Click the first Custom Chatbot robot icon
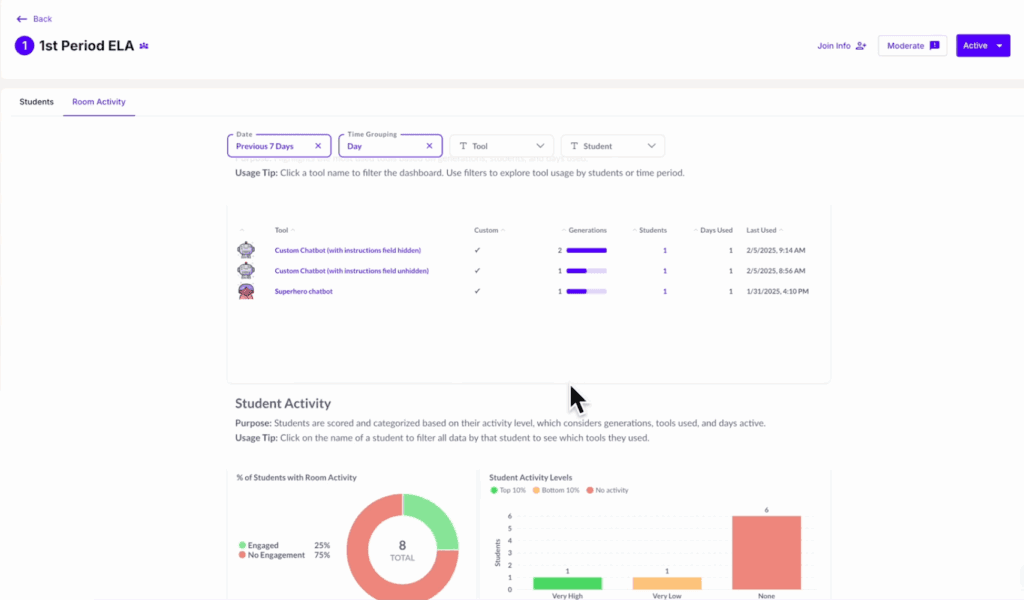Image resolution: width=1024 pixels, height=600 pixels. [245, 250]
